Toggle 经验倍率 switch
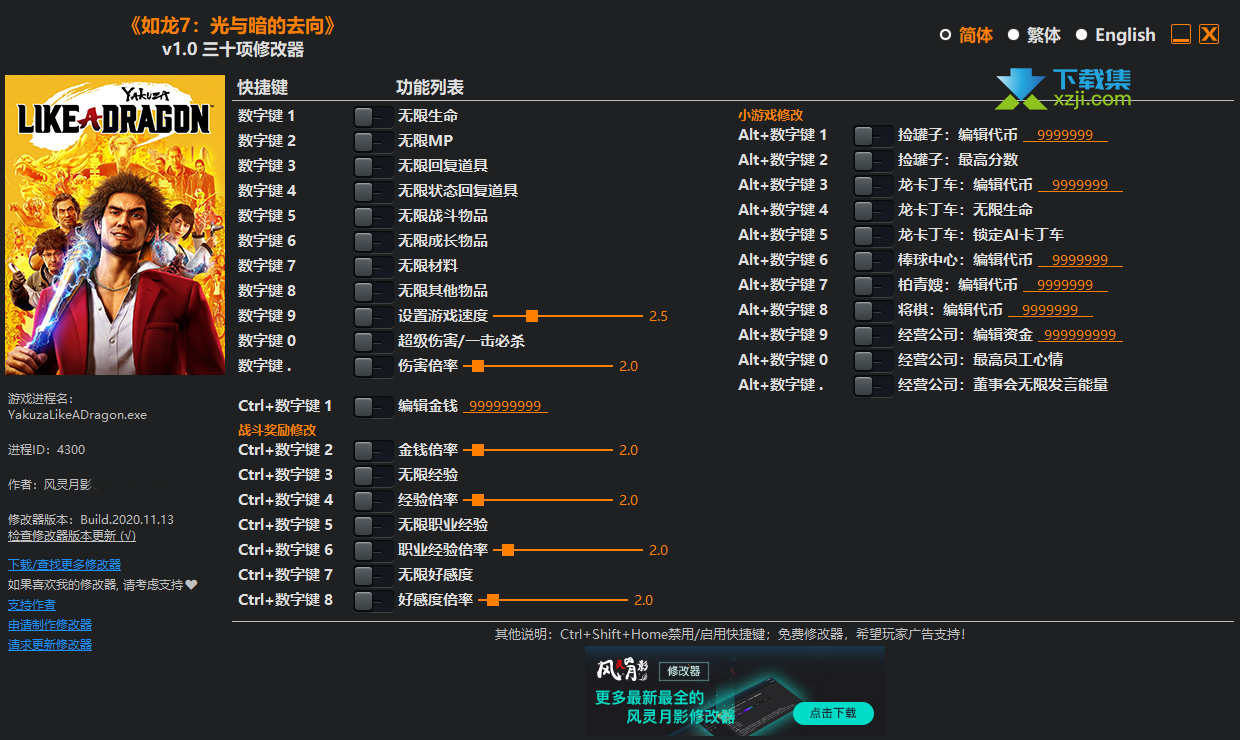Screen dimensions: 1240x740 pos(373,500)
